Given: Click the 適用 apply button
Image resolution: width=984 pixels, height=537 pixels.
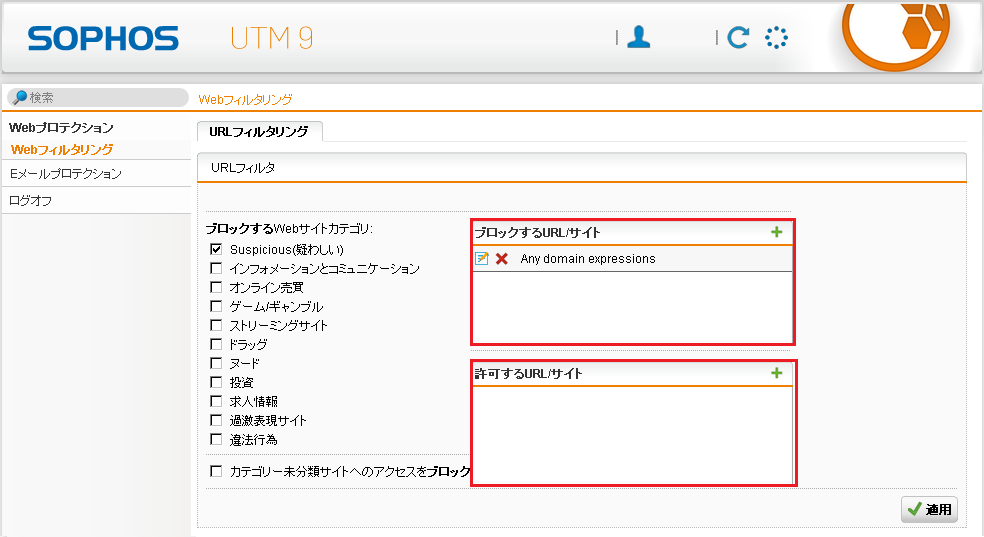Looking at the screenshot, I should [x=930, y=509].
